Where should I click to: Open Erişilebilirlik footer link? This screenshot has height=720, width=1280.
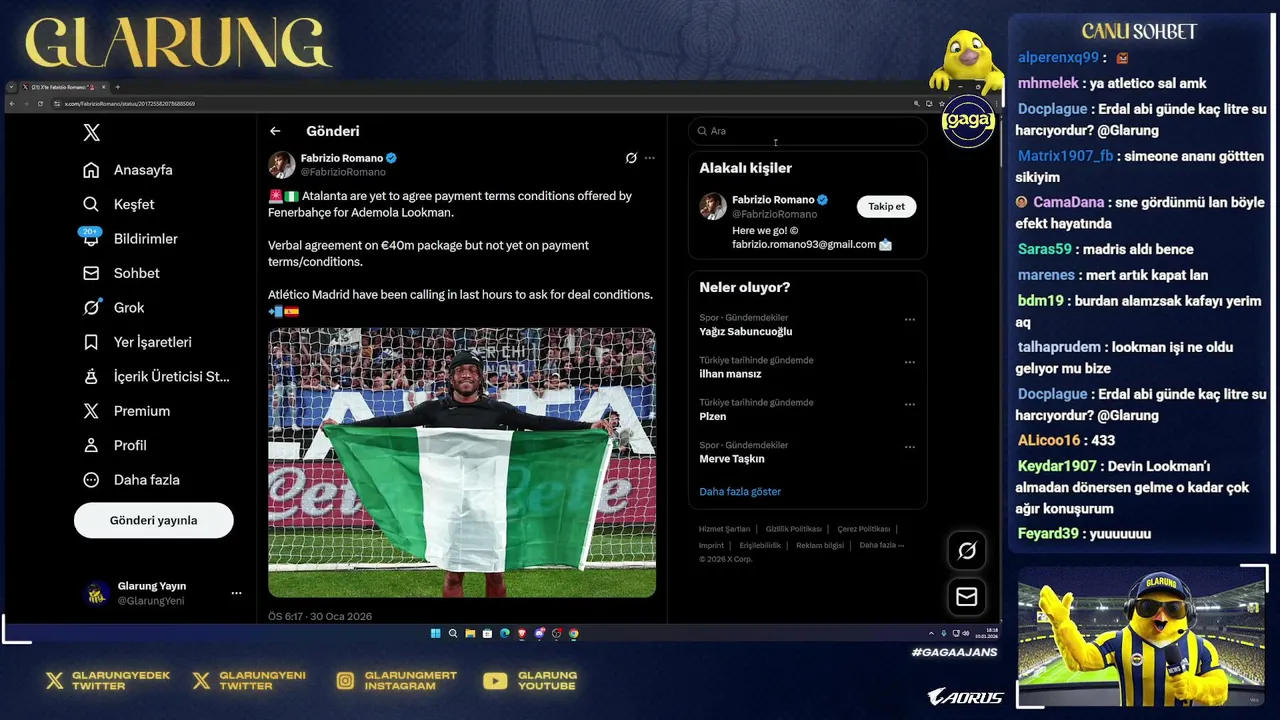click(x=760, y=546)
